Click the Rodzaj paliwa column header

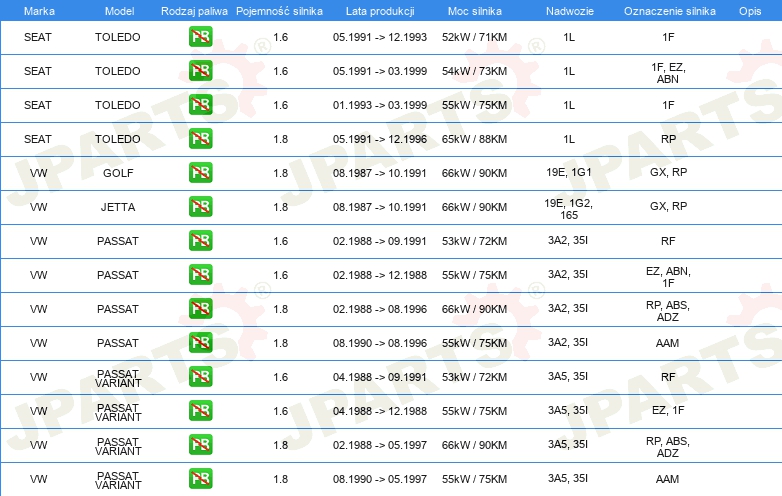(194, 11)
